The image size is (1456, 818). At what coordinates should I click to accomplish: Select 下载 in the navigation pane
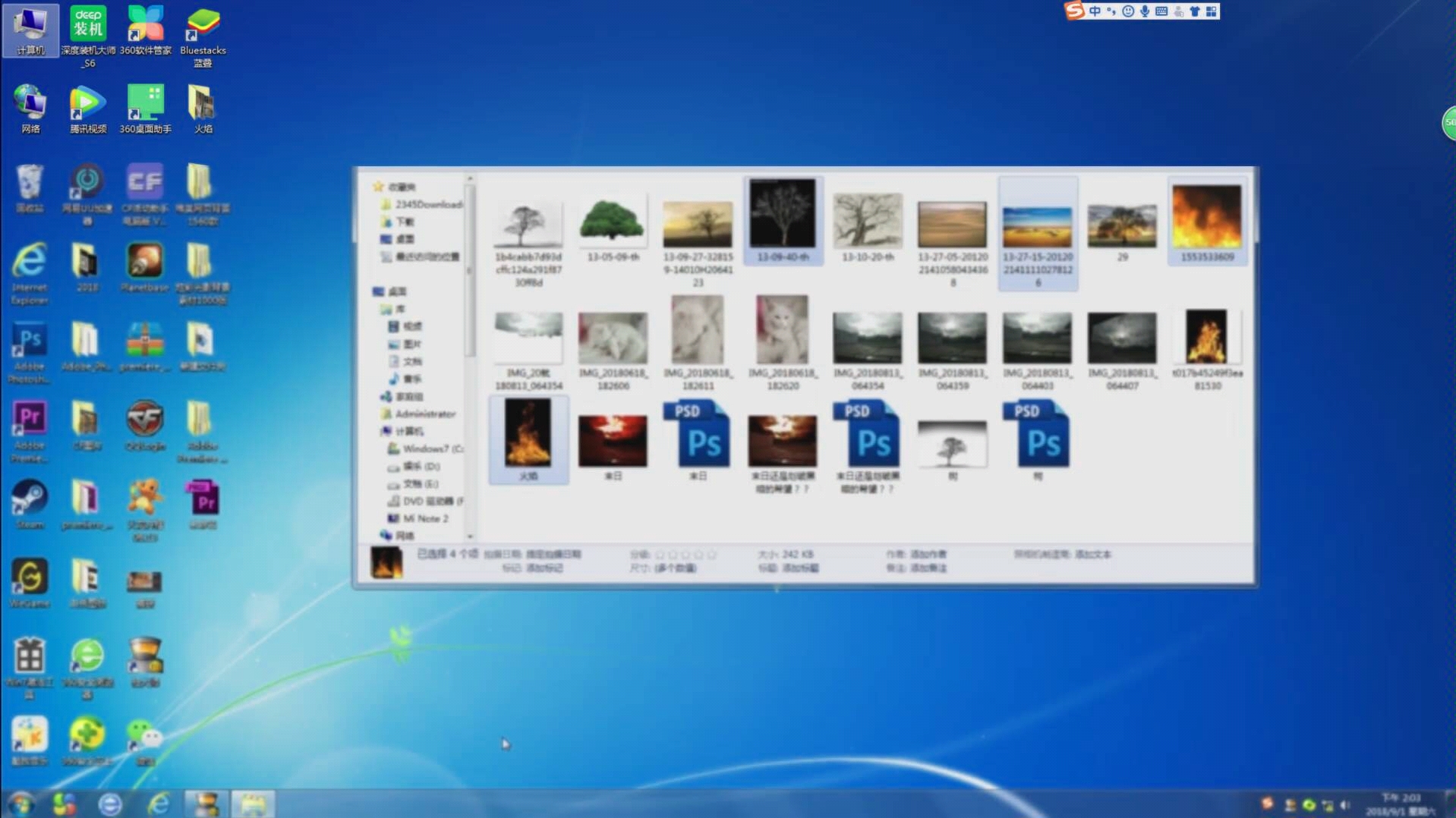(x=398, y=222)
